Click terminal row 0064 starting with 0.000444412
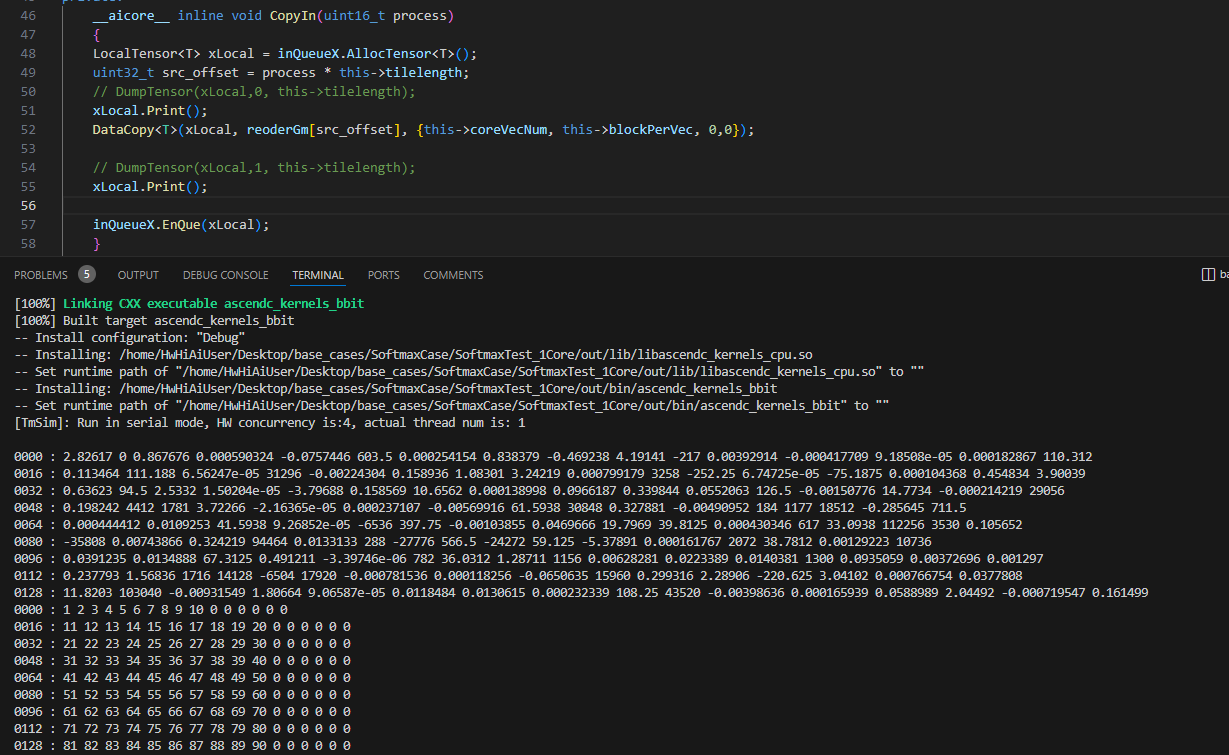This screenshot has height=755, width=1229. click(518, 524)
